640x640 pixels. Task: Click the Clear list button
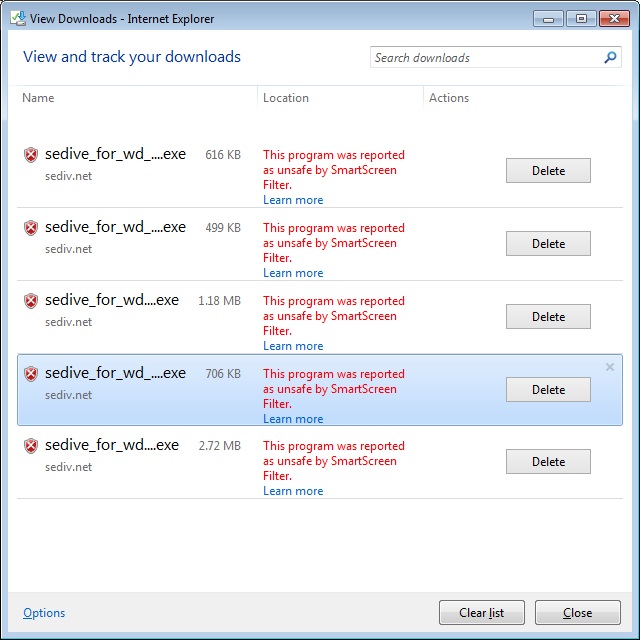pyautogui.click(x=482, y=612)
